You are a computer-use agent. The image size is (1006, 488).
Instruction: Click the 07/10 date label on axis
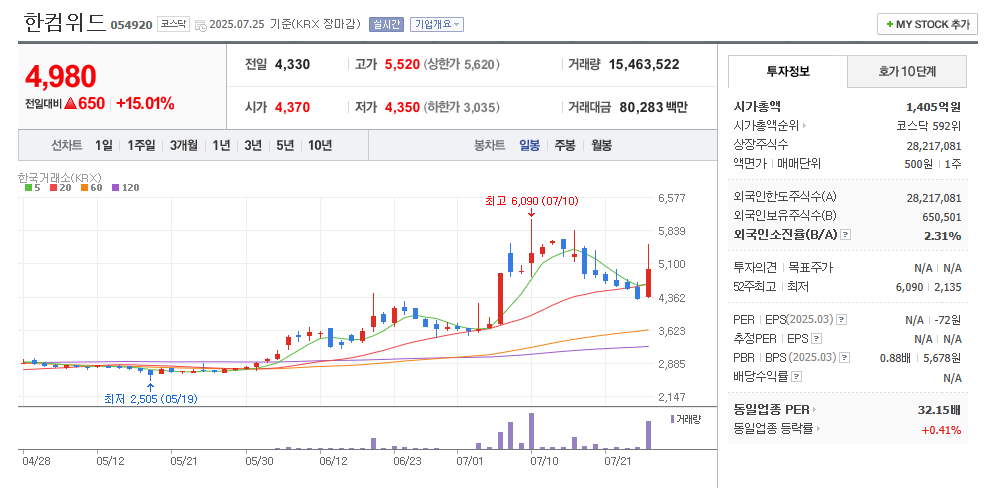546,460
